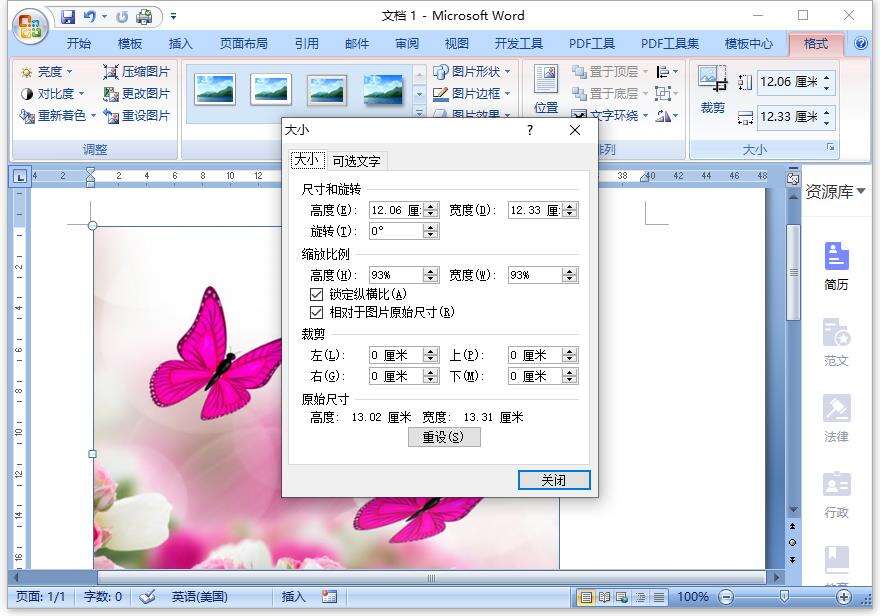Open the 对比度 contrast dropdown
This screenshot has height=616, width=880.
[x=53, y=94]
